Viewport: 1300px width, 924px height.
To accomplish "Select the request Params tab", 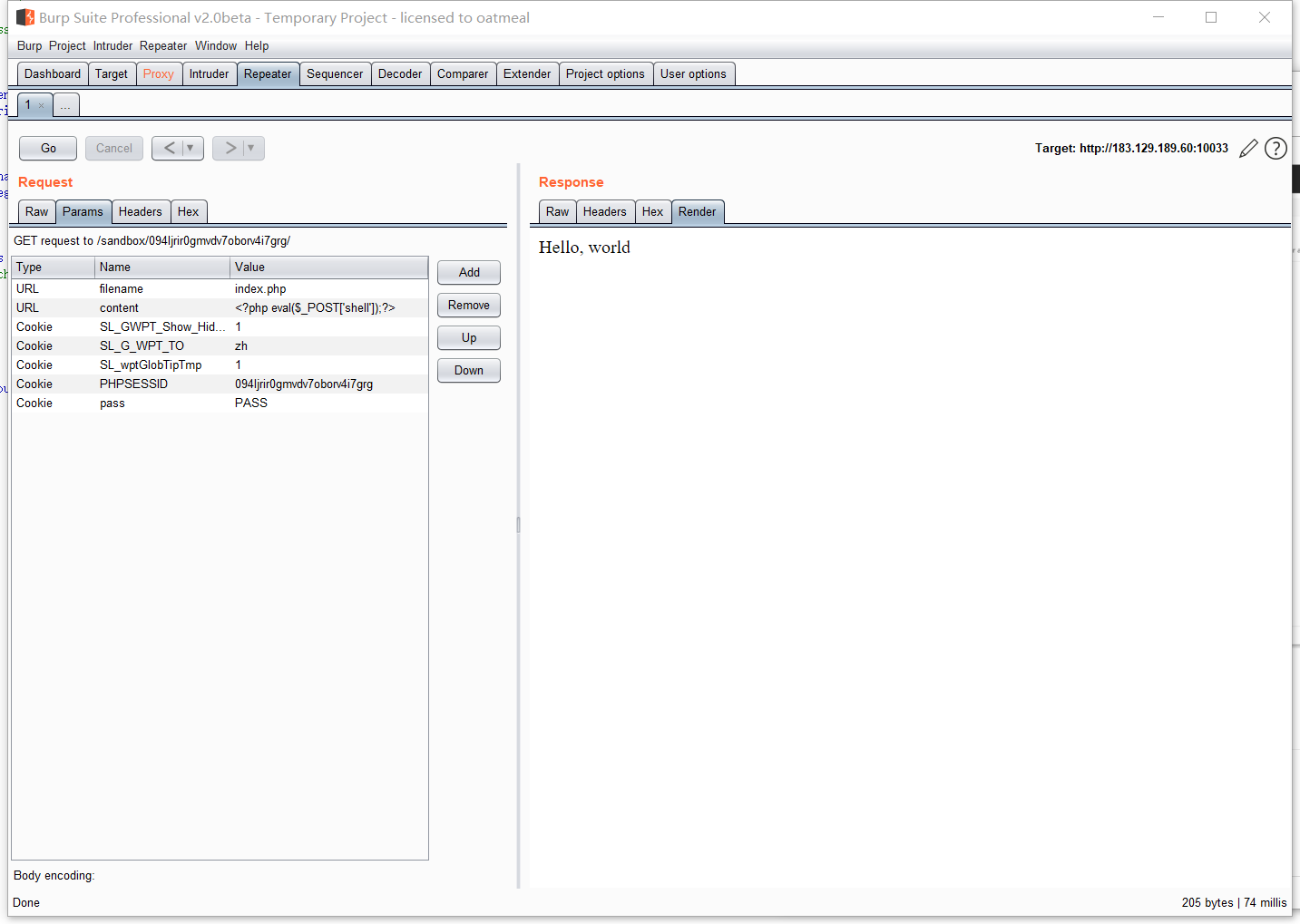I will (83, 212).
